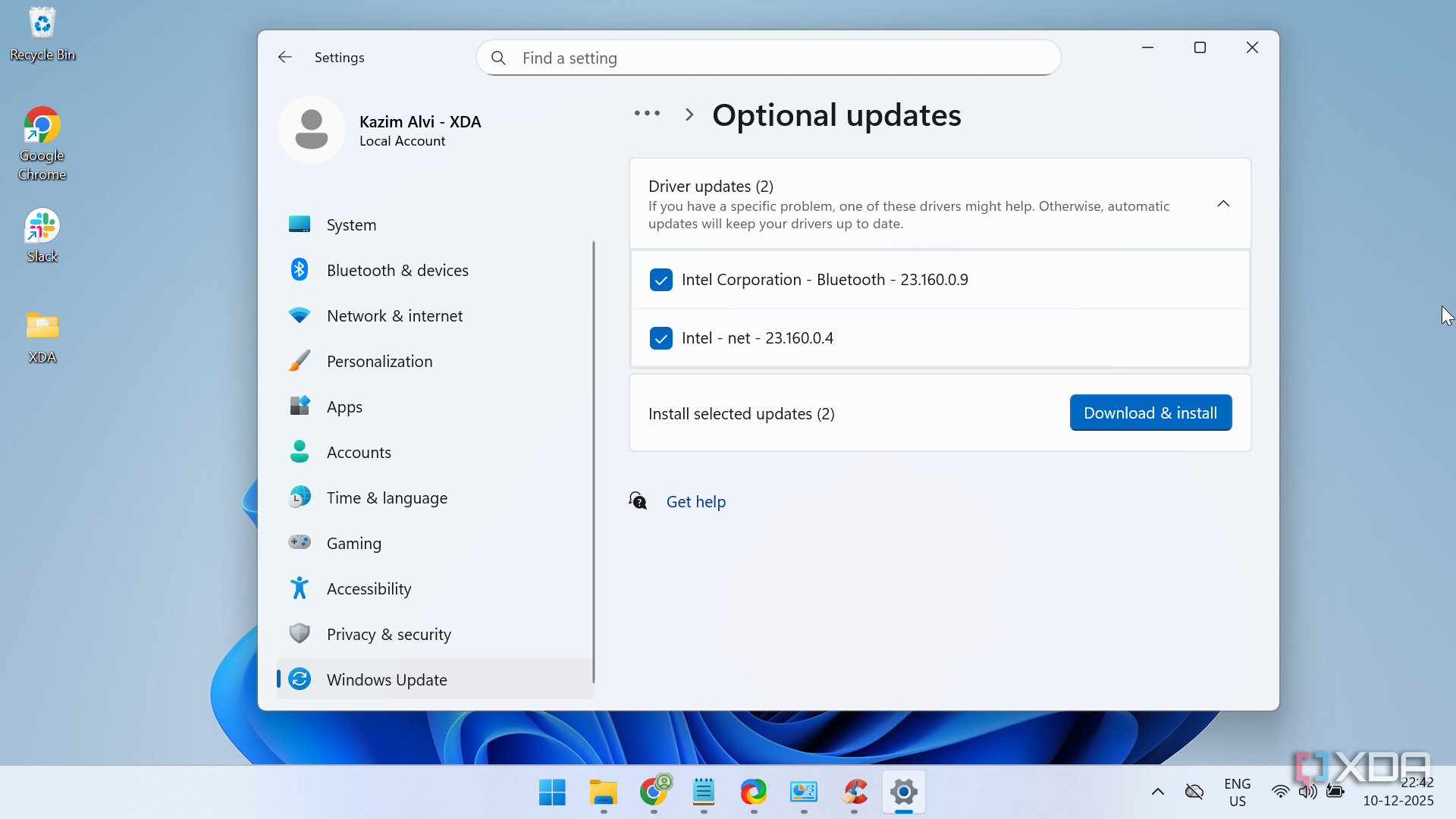
Task: Open Network & internet settings
Action: click(x=394, y=316)
